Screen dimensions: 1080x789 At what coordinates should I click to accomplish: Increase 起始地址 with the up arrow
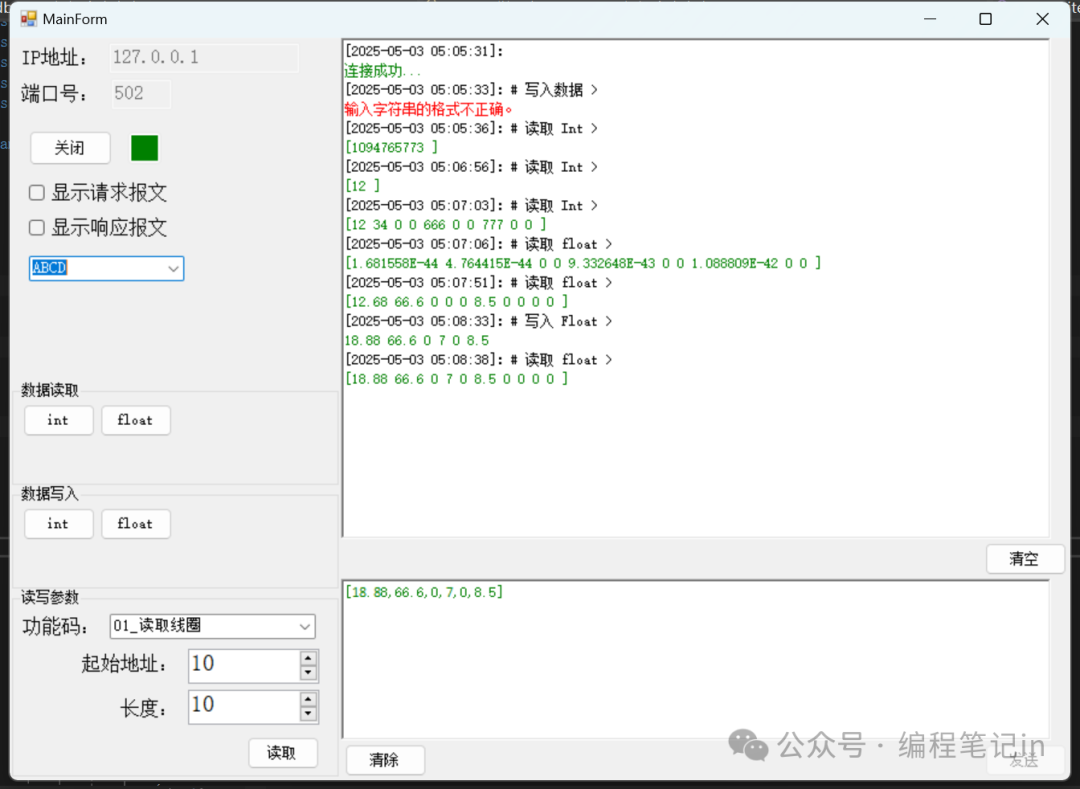309,658
